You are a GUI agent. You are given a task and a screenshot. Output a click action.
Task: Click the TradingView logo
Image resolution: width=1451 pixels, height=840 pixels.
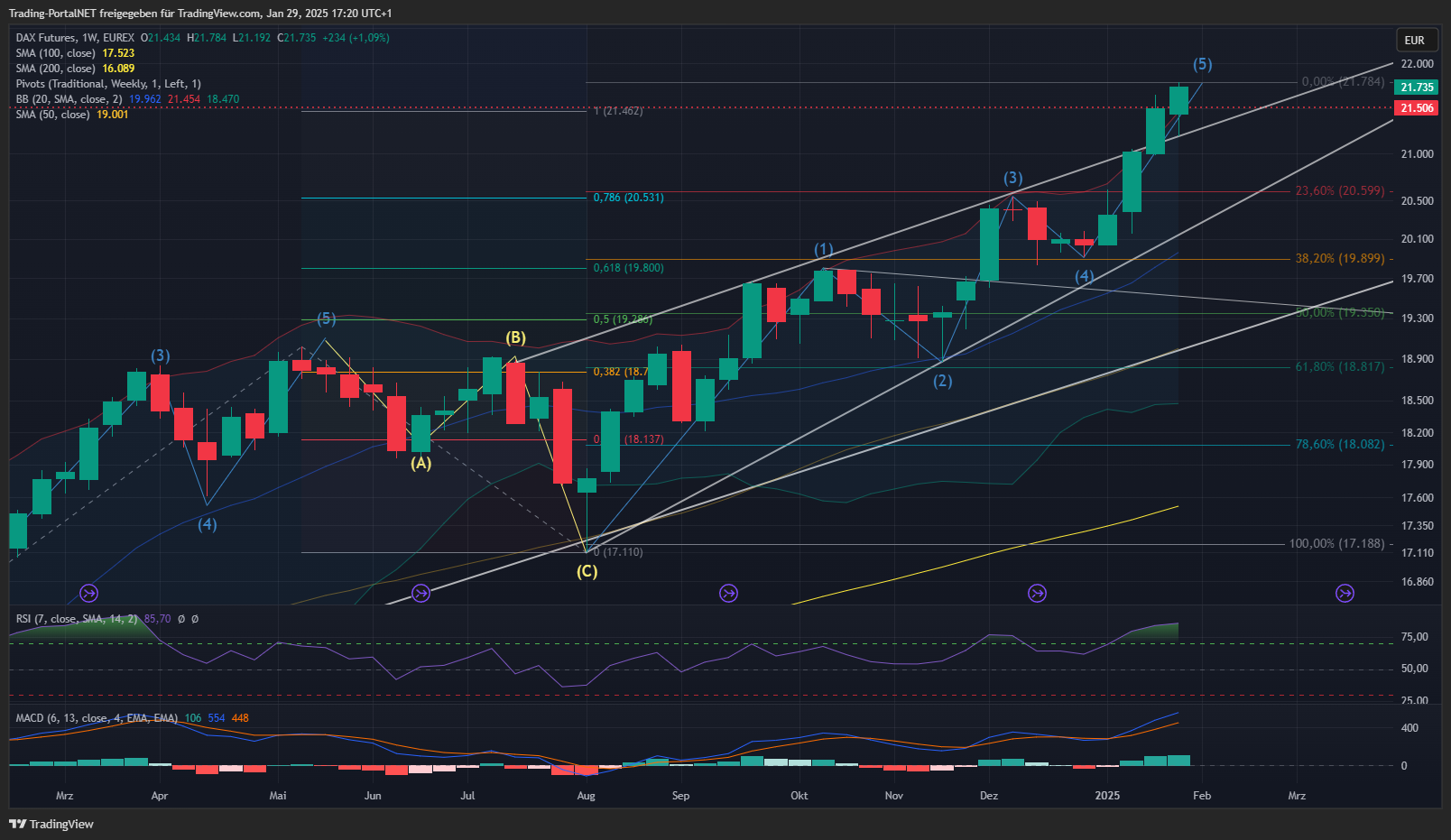pos(51,824)
